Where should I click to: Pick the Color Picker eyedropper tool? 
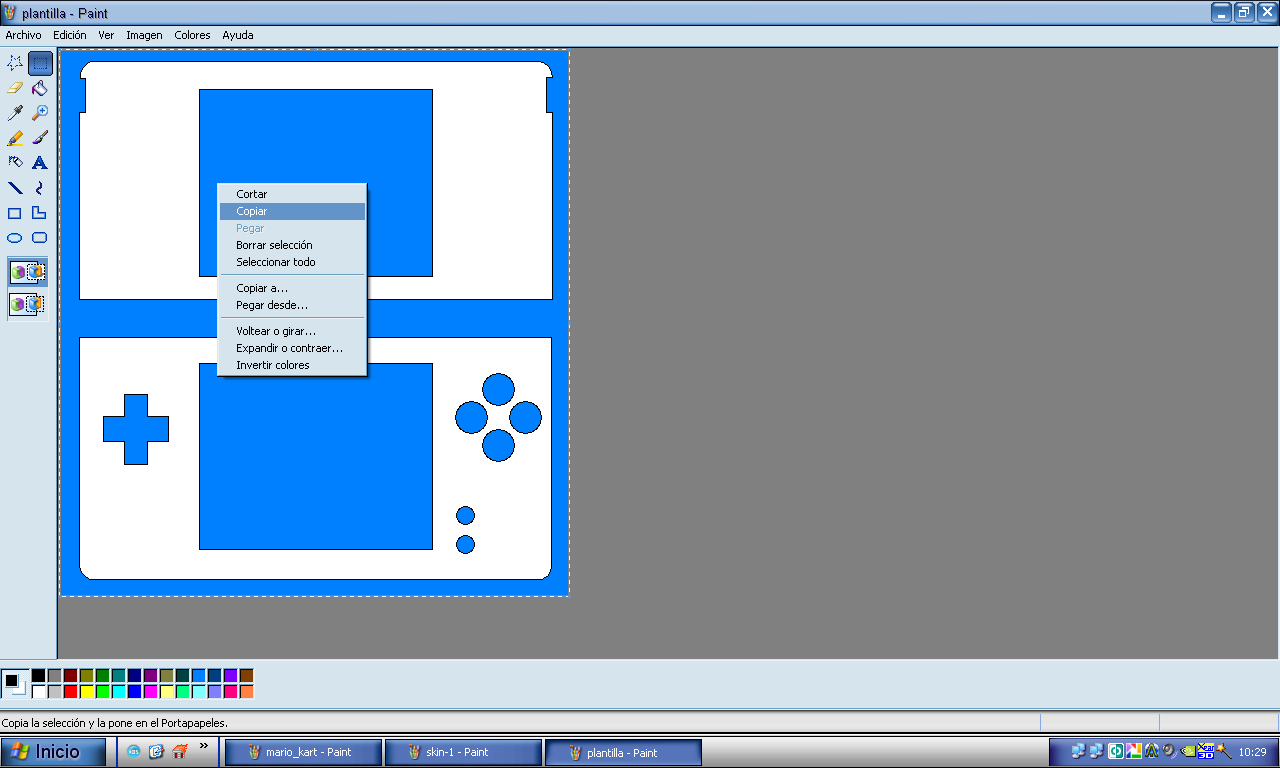(15, 113)
